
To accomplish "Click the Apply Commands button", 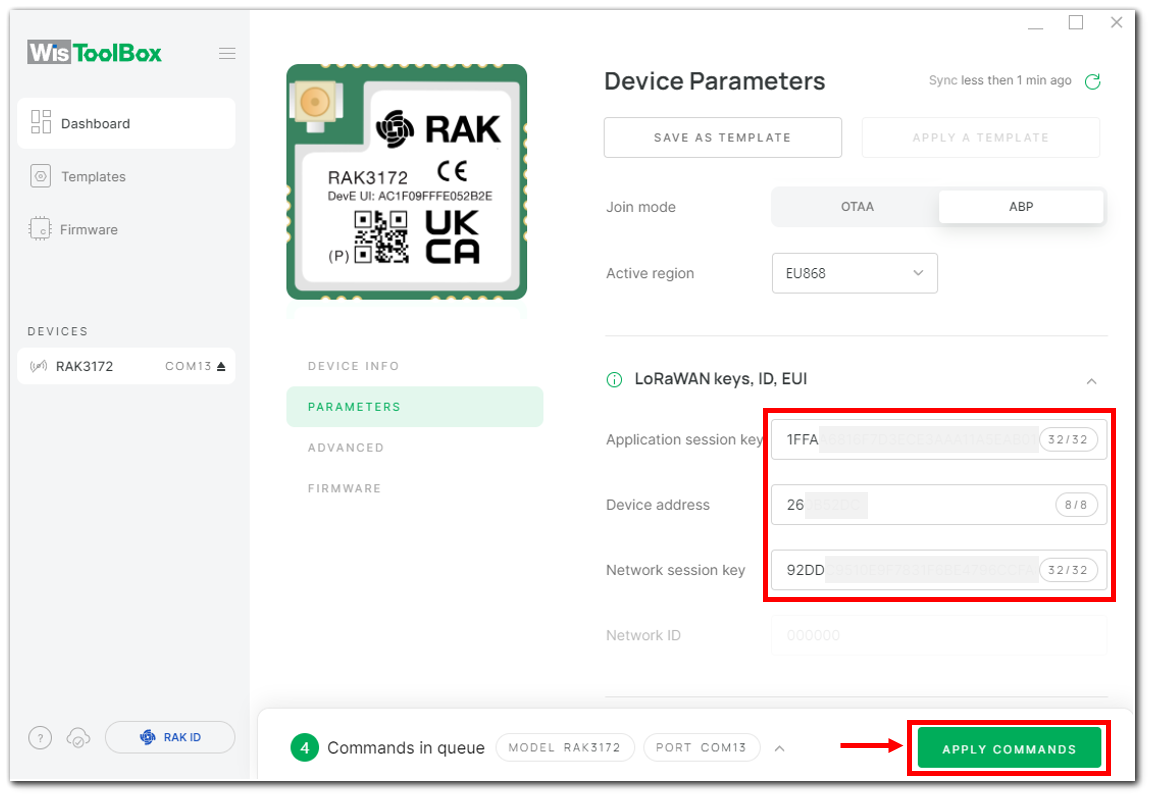I will click(x=1009, y=748).
